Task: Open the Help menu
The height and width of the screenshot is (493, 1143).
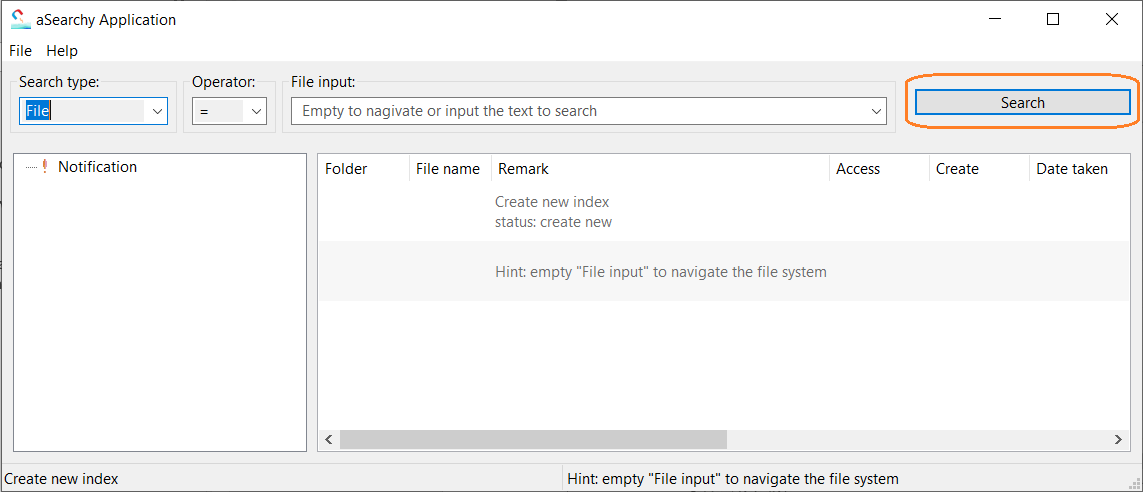Action: [62, 51]
